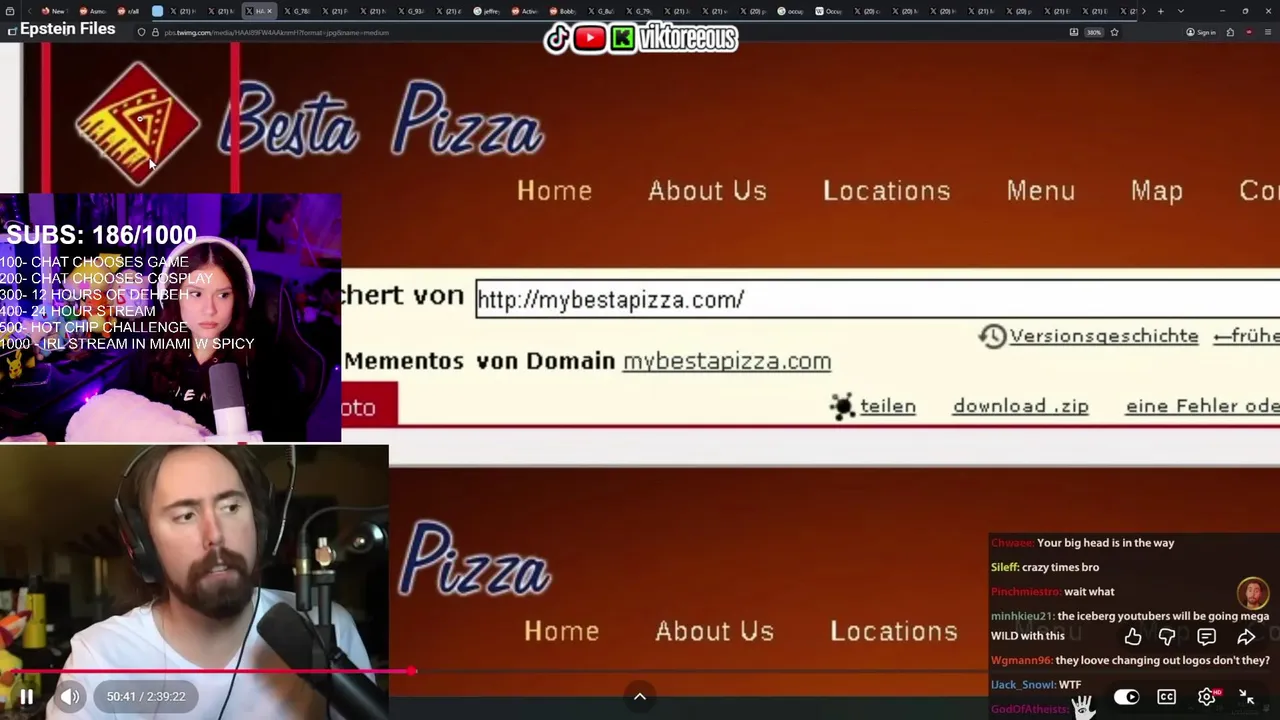Toggle the autoplay switch
Image resolution: width=1280 pixels, height=720 pixels.
[1126, 697]
